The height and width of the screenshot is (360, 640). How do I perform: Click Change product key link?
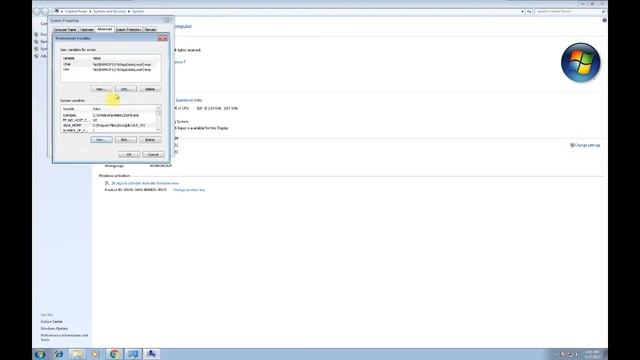(189, 190)
